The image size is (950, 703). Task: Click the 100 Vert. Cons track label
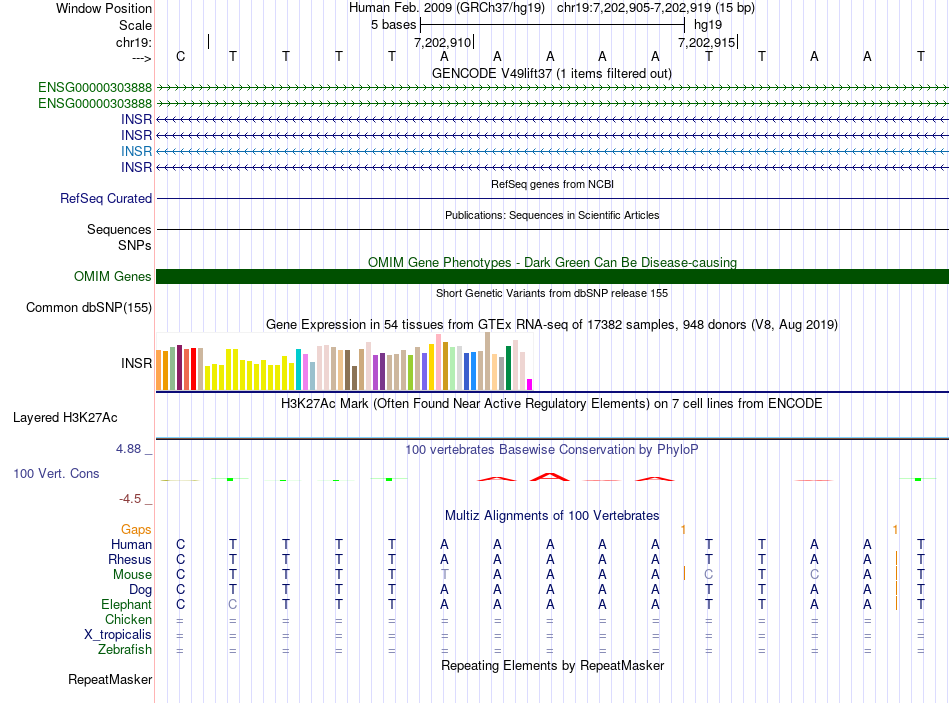pos(56,473)
